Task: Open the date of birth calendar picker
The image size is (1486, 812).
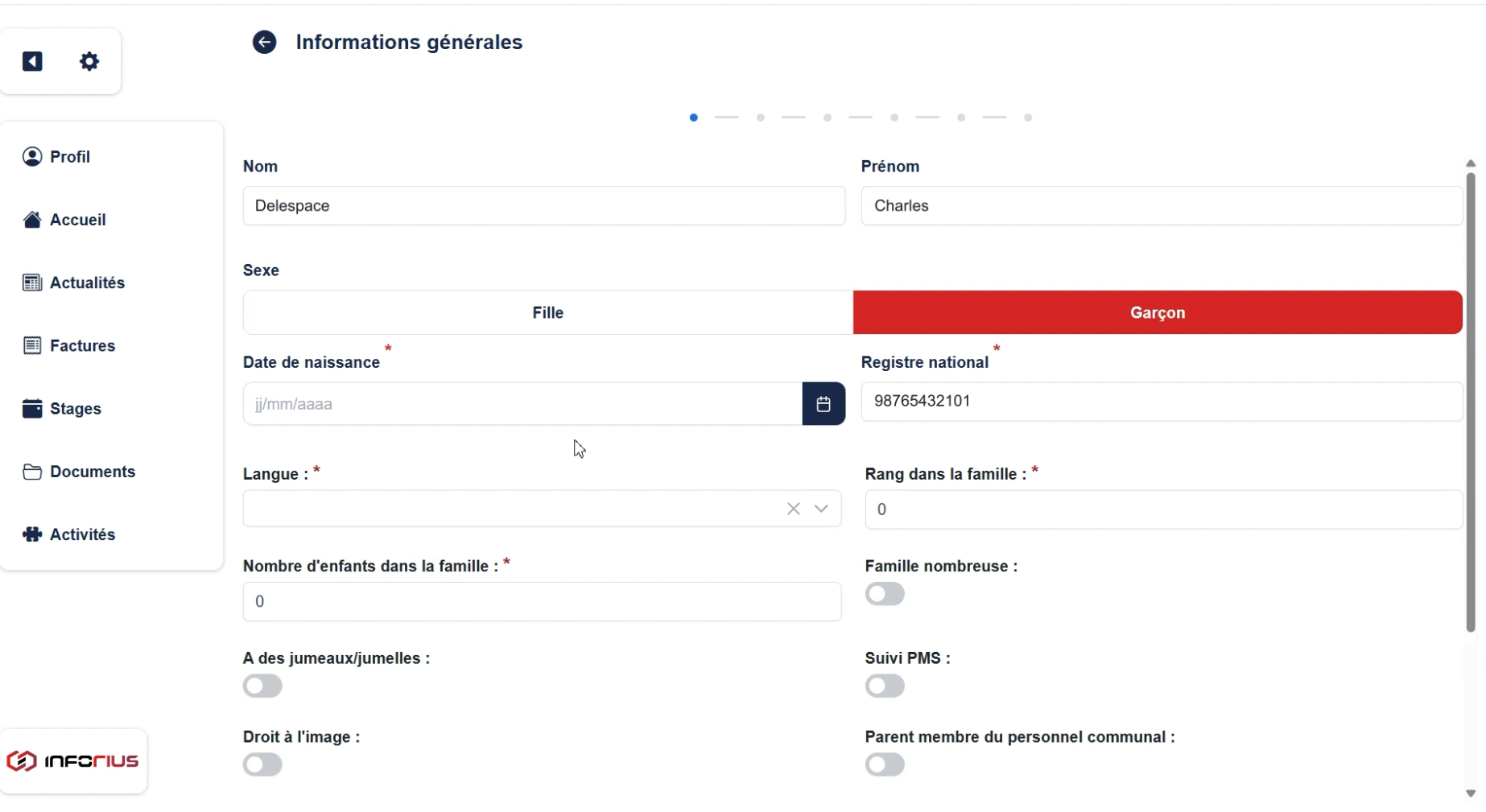Action: tap(823, 404)
